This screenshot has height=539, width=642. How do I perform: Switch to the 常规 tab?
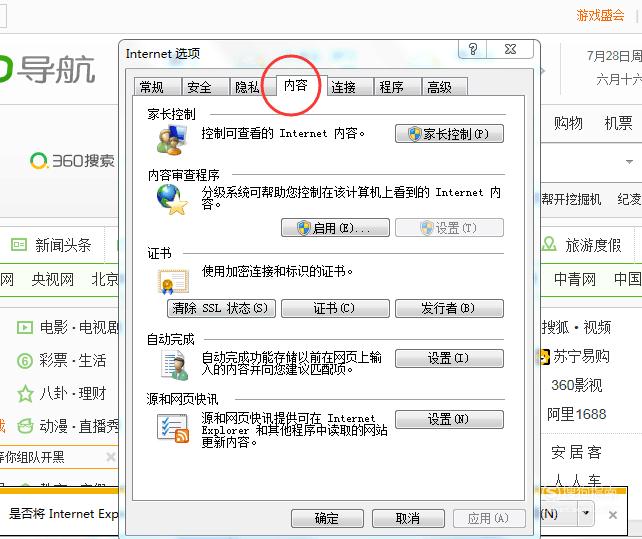tap(157, 87)
